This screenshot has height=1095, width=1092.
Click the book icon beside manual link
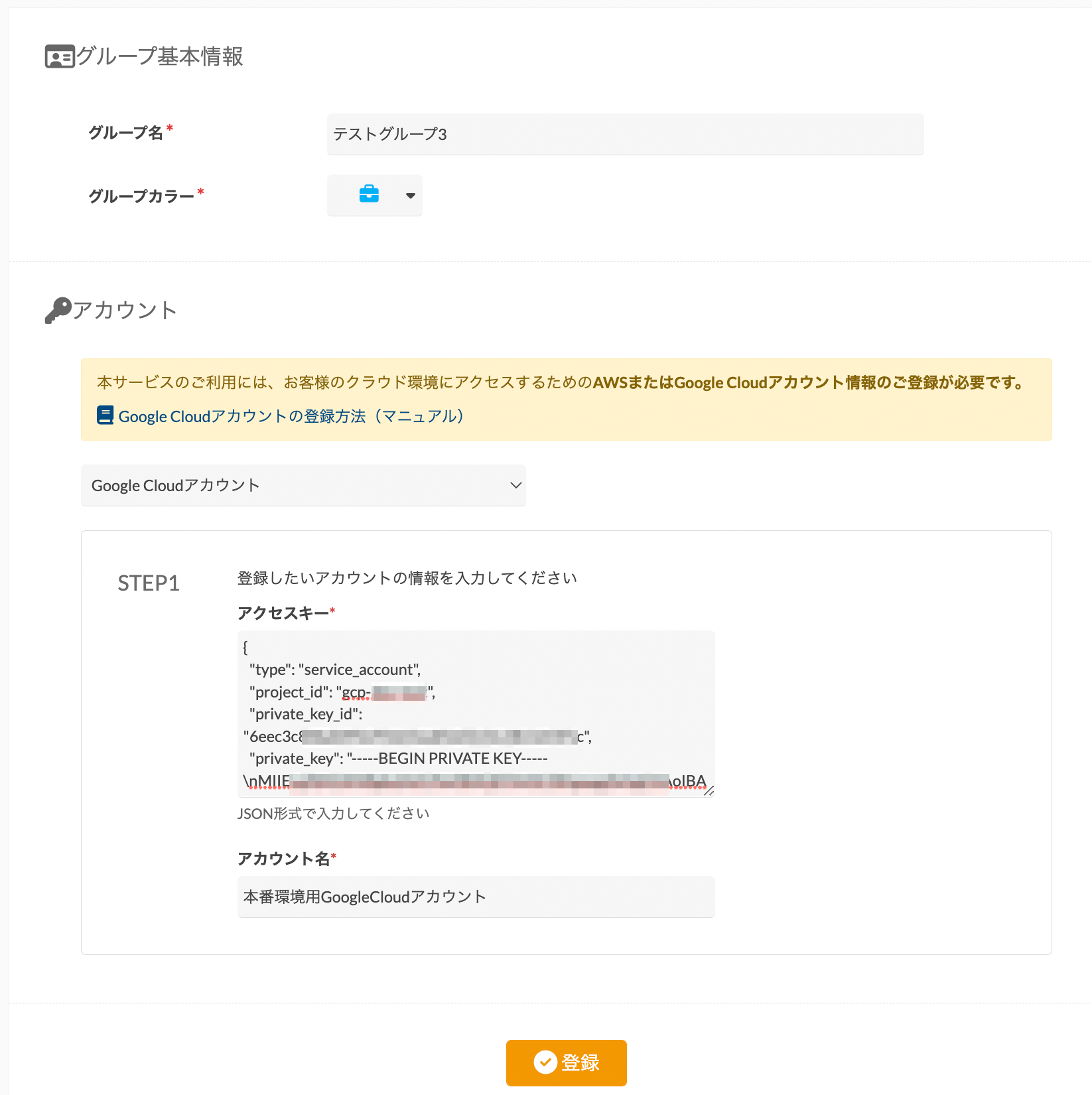coord(105,415)
